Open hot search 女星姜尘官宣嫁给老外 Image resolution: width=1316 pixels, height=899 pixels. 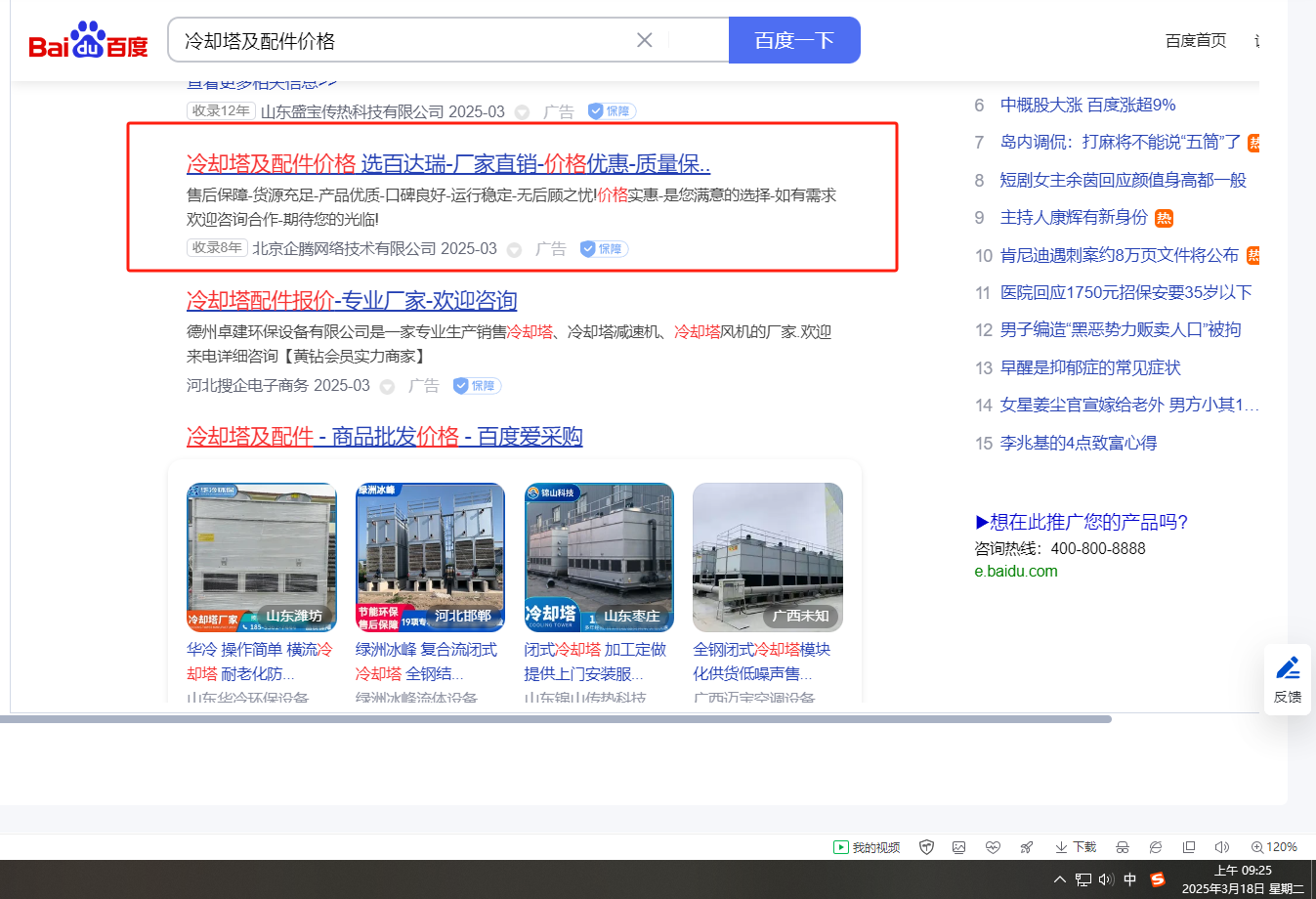point(1128,405)
